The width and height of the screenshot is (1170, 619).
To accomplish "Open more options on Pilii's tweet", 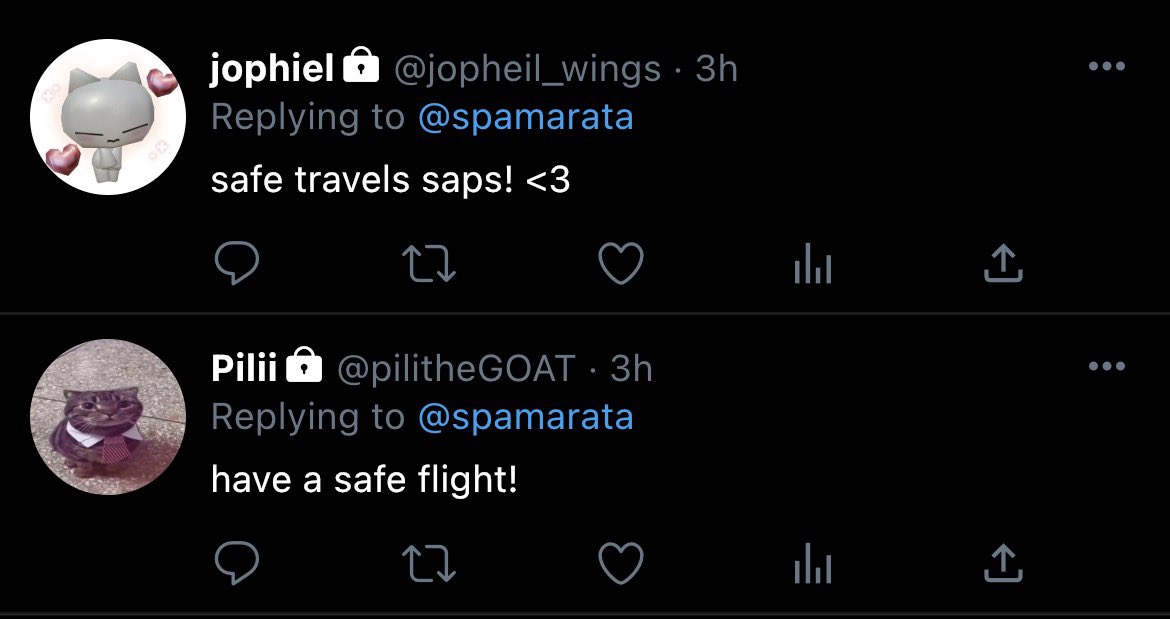I will [x=1107, y=366].
